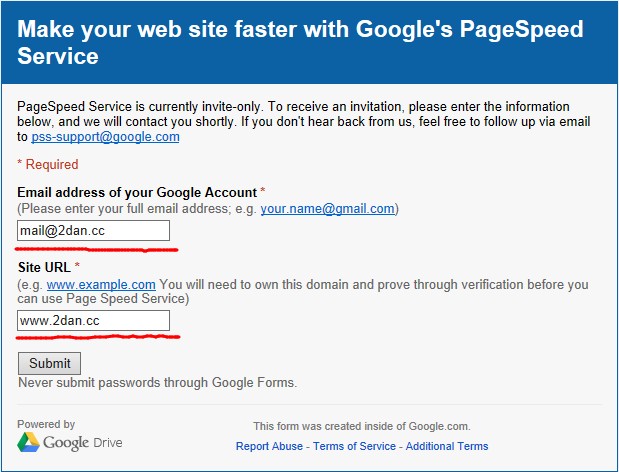Open the Report Abuse link
Viewport: 619px width, 472px height.
(x=269, y=446)
